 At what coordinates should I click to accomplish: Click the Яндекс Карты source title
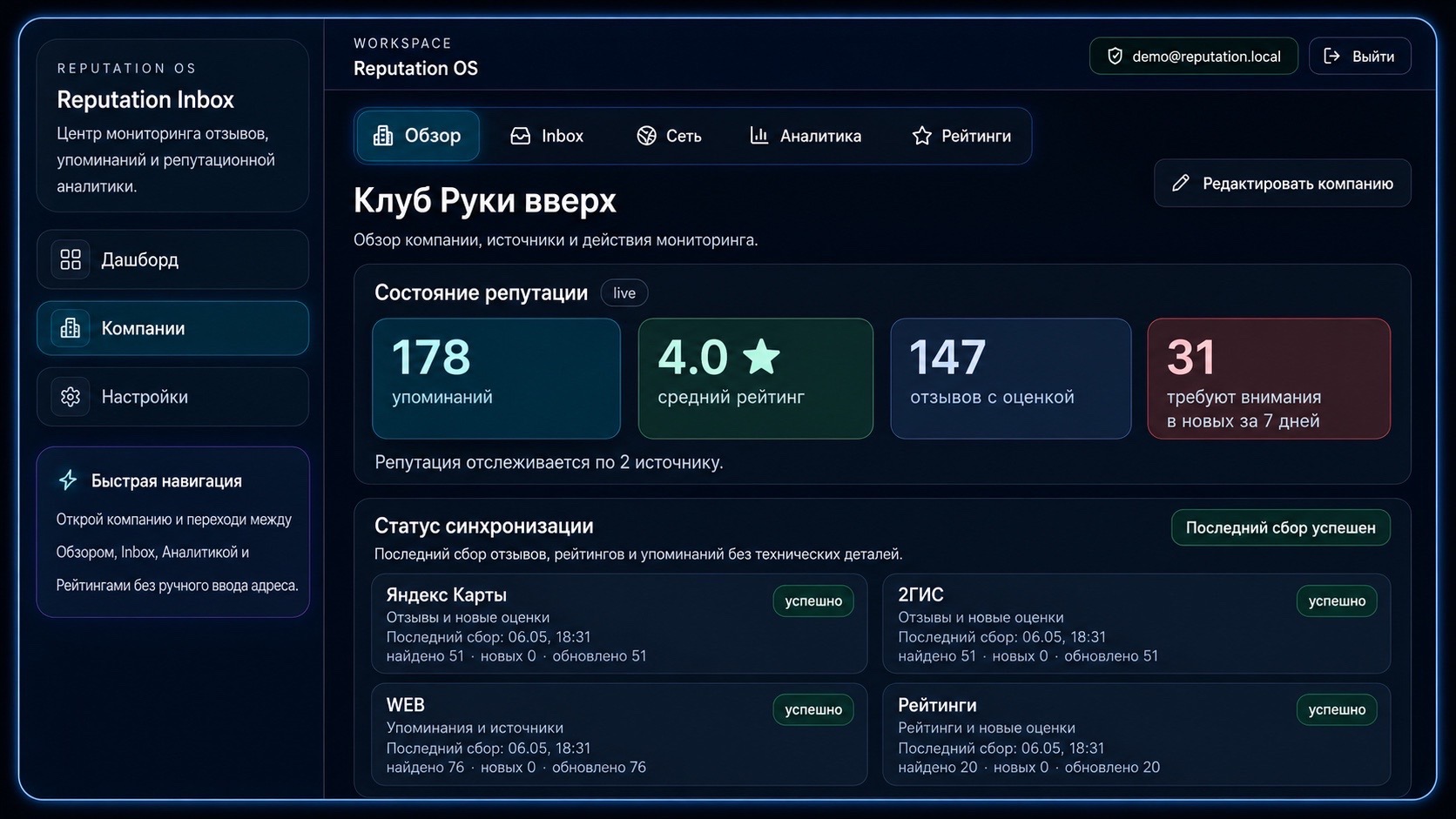tap(447, 595)
